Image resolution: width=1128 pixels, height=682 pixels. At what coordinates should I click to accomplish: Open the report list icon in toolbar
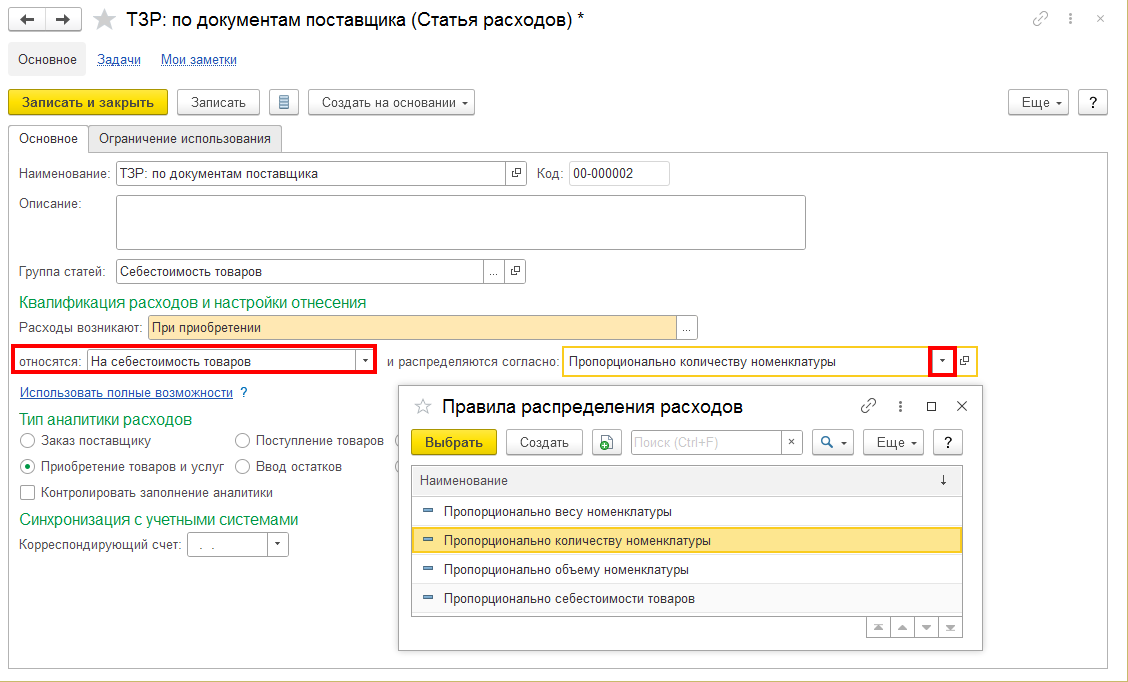284,102
